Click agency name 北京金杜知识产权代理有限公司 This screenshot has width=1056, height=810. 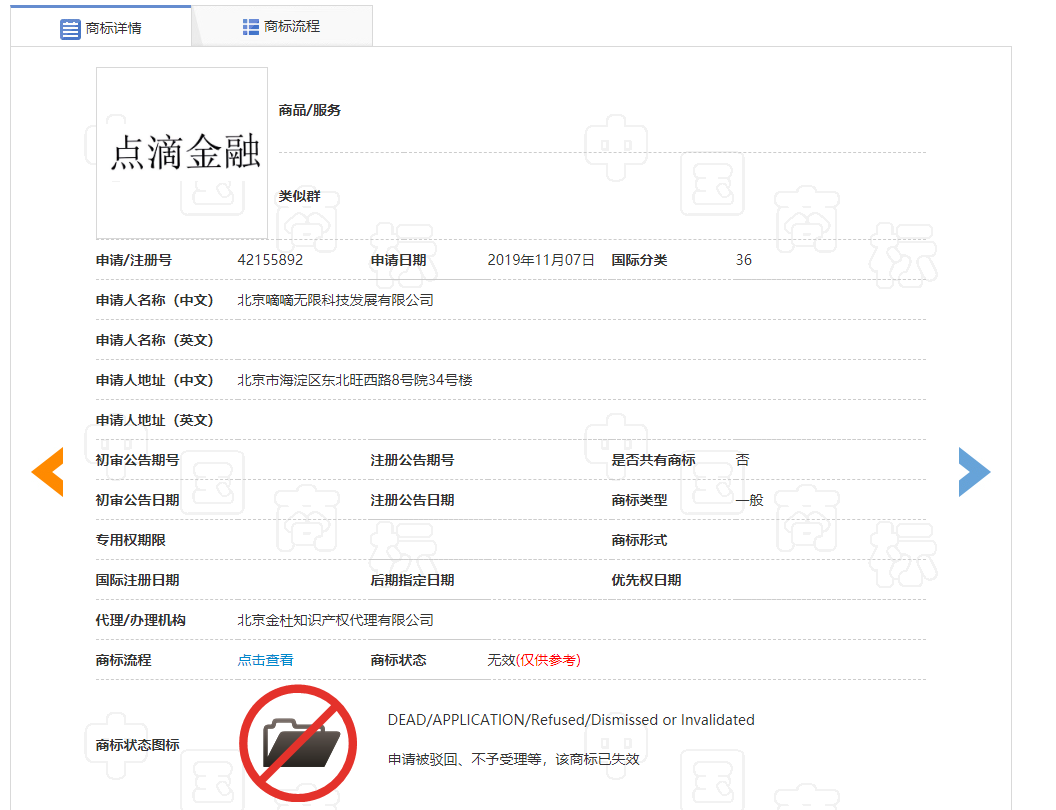(335, 620)
